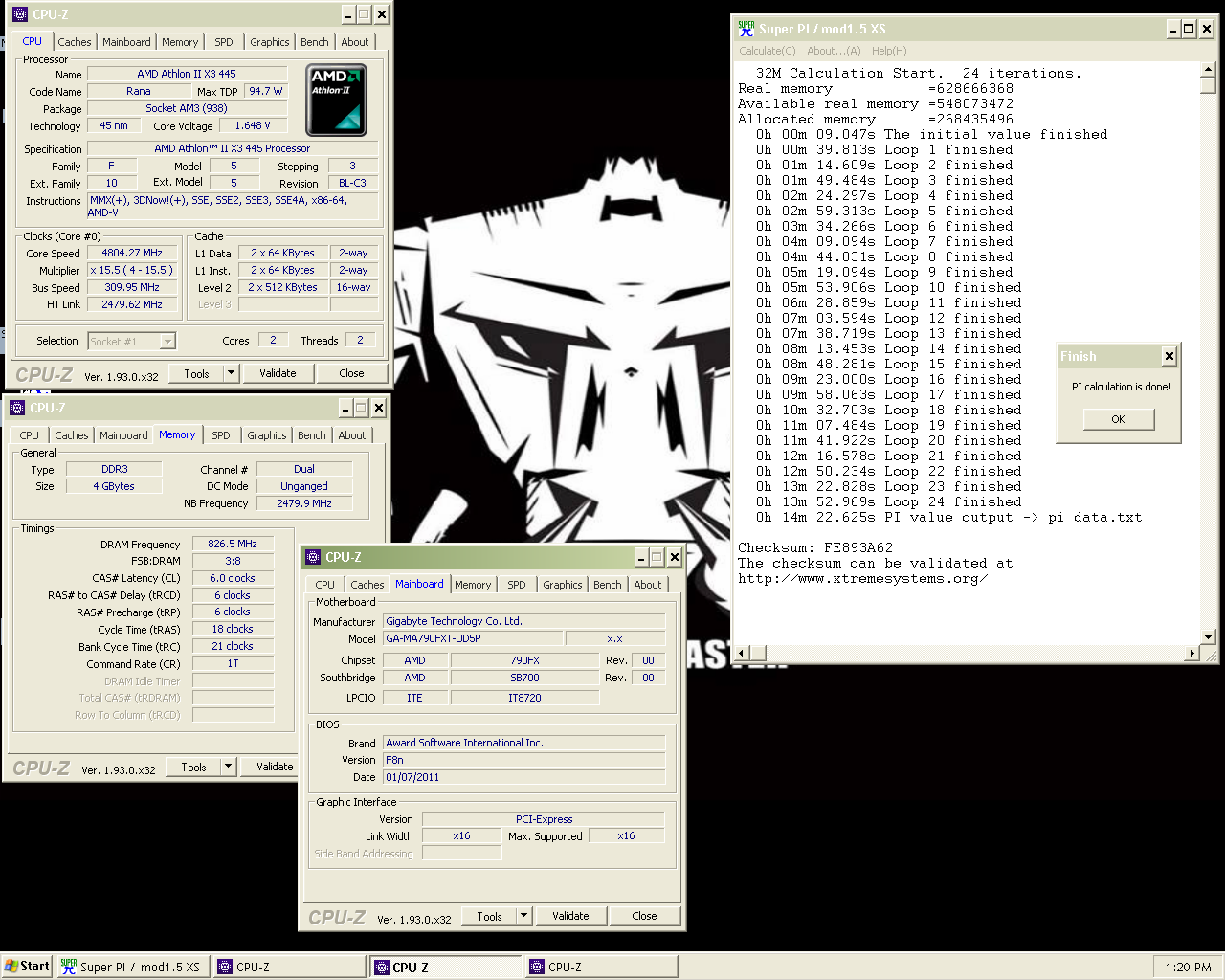The width and height of the screenshot is (1225, 980).
Task: Open the Caches tab in the top CPU-Z window
Action: coord(75,42)
